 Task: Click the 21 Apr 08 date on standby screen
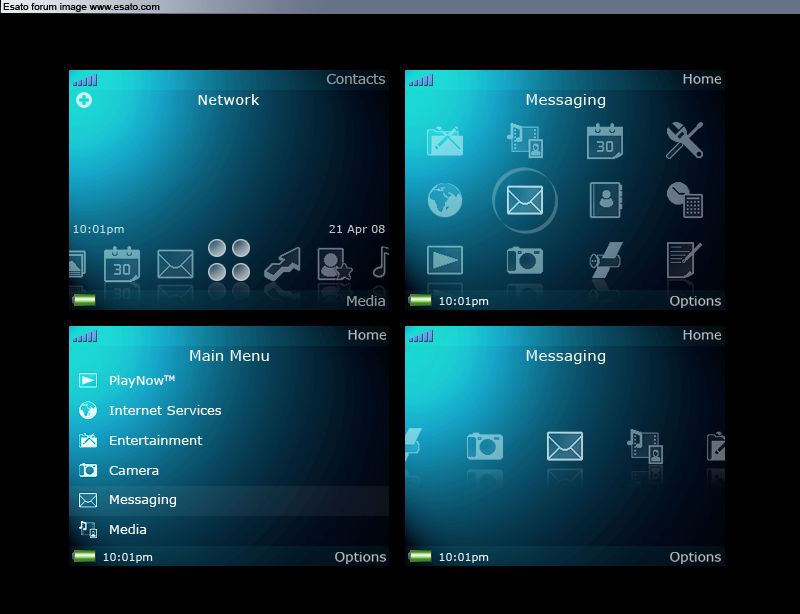tap(357, 229)
